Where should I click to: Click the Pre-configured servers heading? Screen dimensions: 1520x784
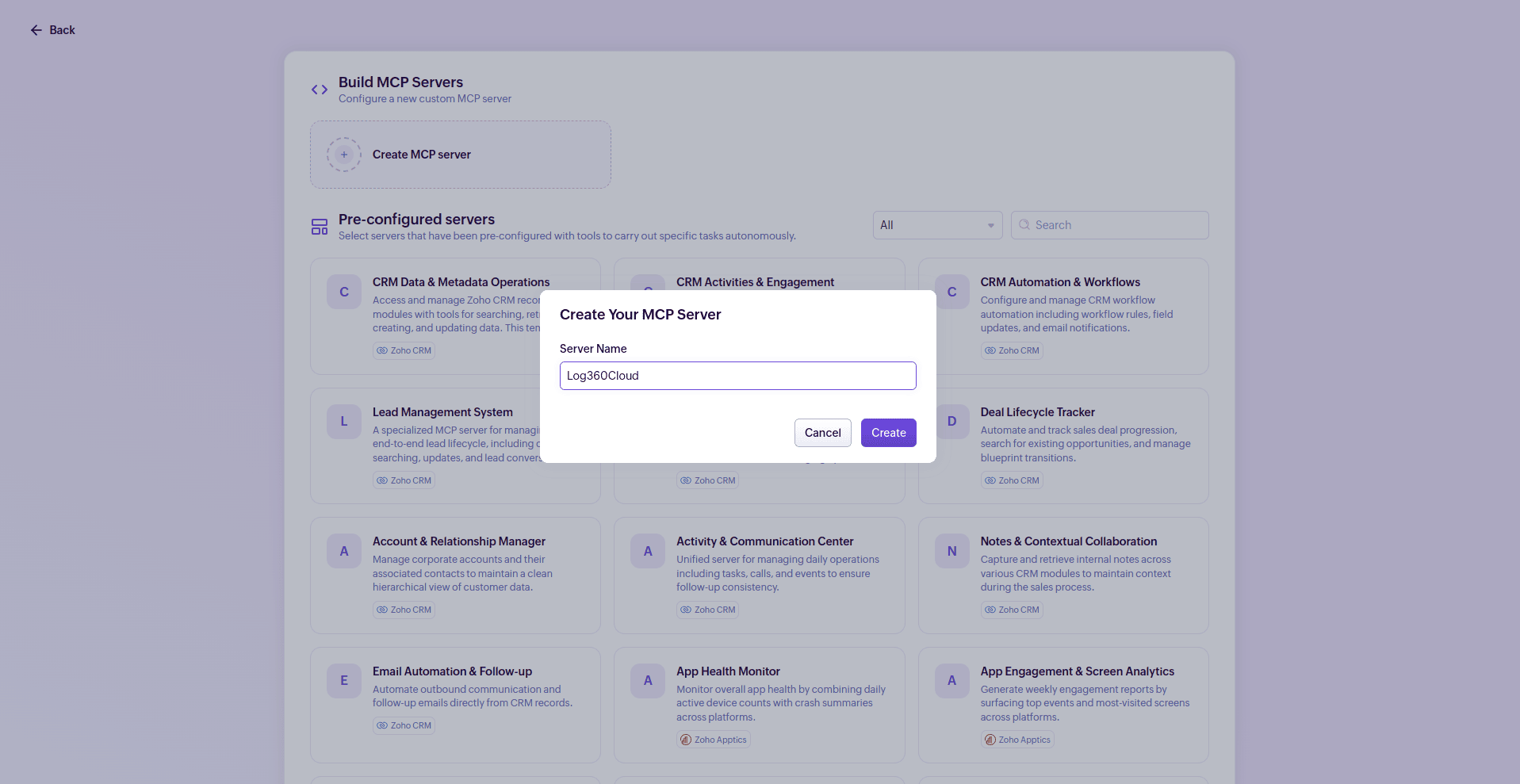[x=416, y=220]
